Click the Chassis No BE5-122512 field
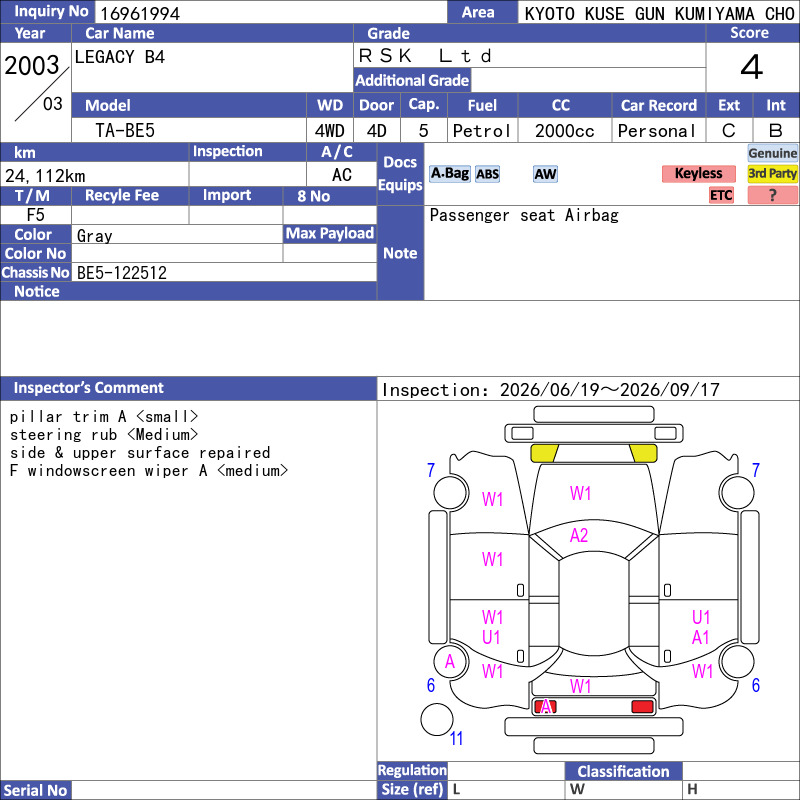Image resolution: width=800 pixels, height=800 pixels. tap(224, 272)
